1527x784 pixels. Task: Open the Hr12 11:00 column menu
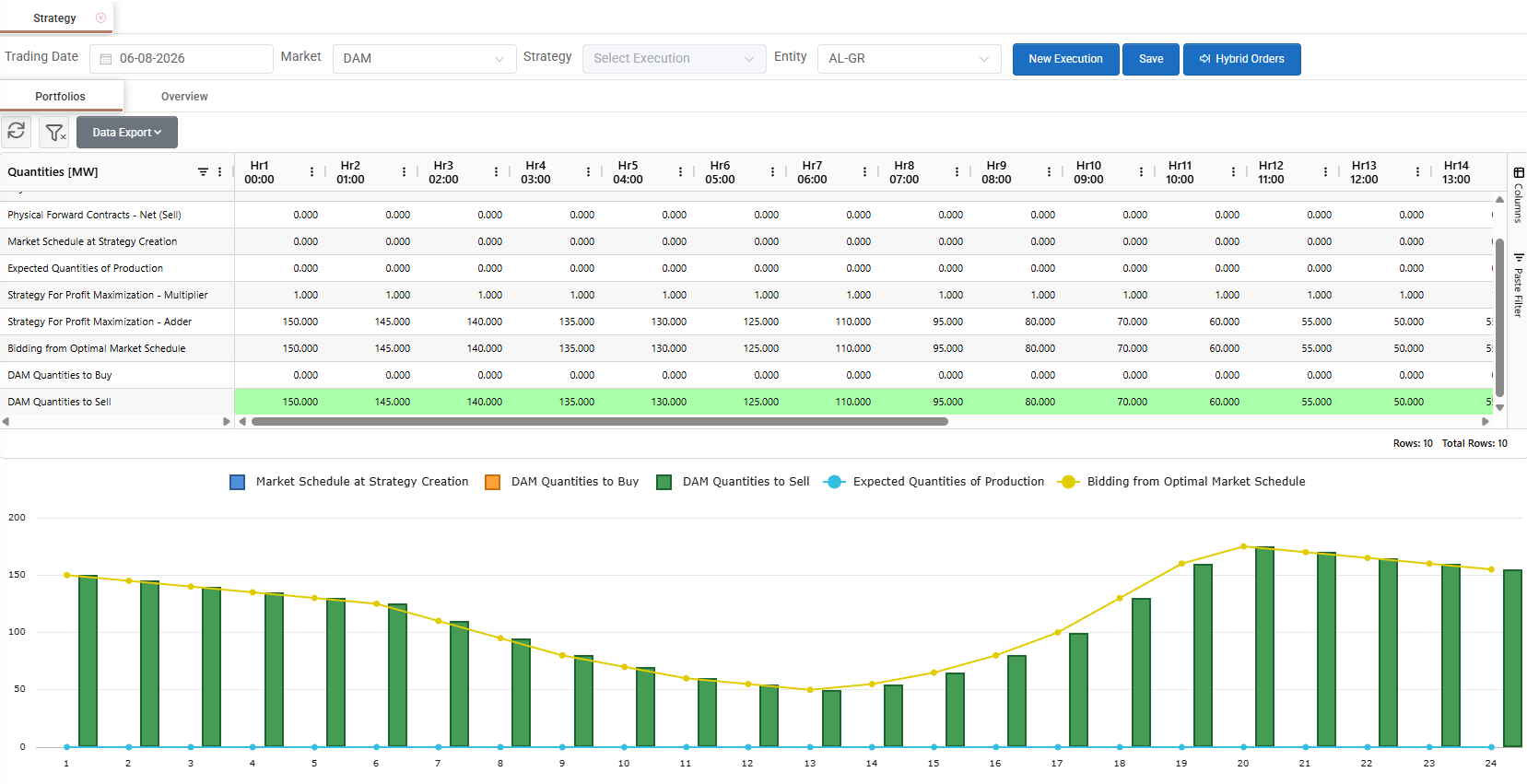click(1325, 172)
